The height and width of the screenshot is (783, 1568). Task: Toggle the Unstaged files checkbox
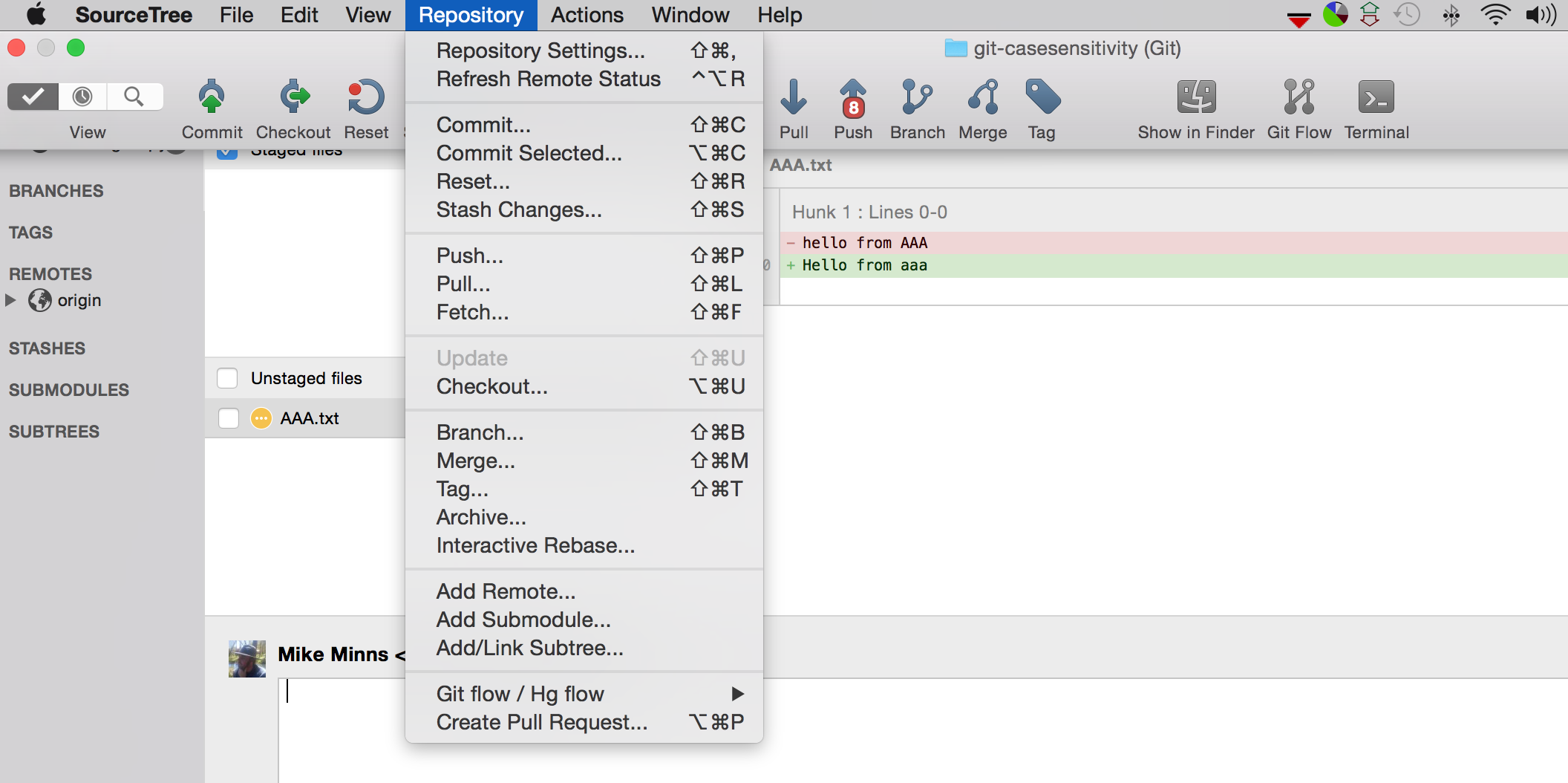coord(227,378)
